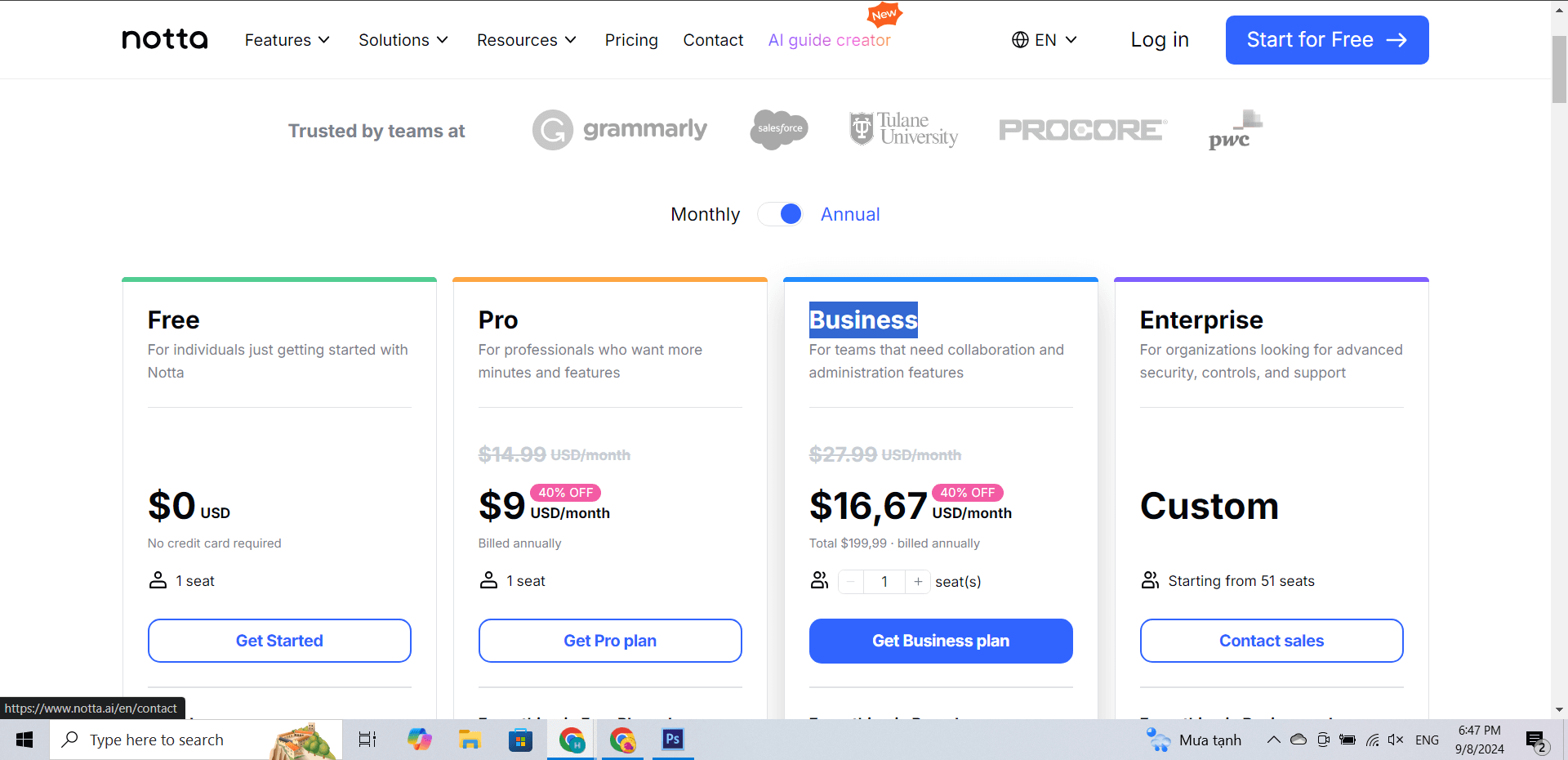Open Photoshop from the taskbar
The width and height of the screenshot is (1568, 760).
[x=673, y=740]
